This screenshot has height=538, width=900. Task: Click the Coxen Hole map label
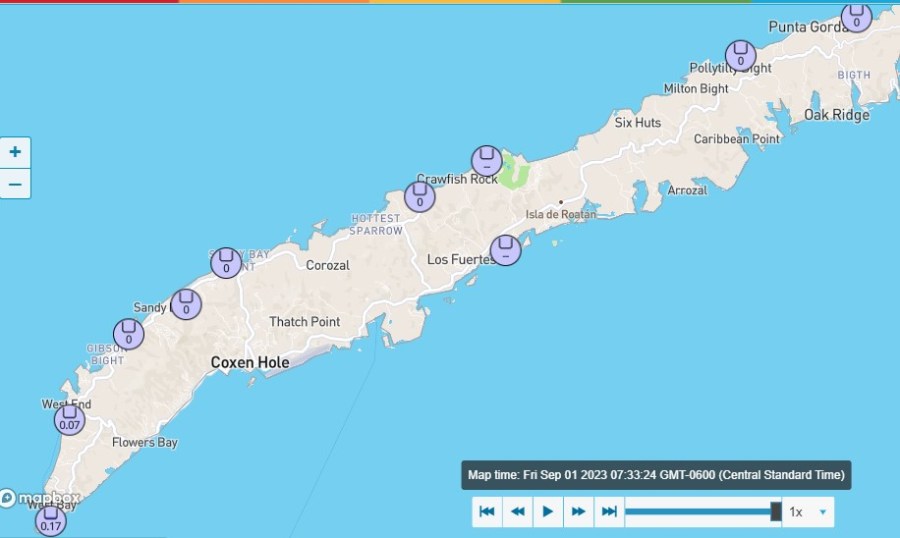[x=250, y=362]
